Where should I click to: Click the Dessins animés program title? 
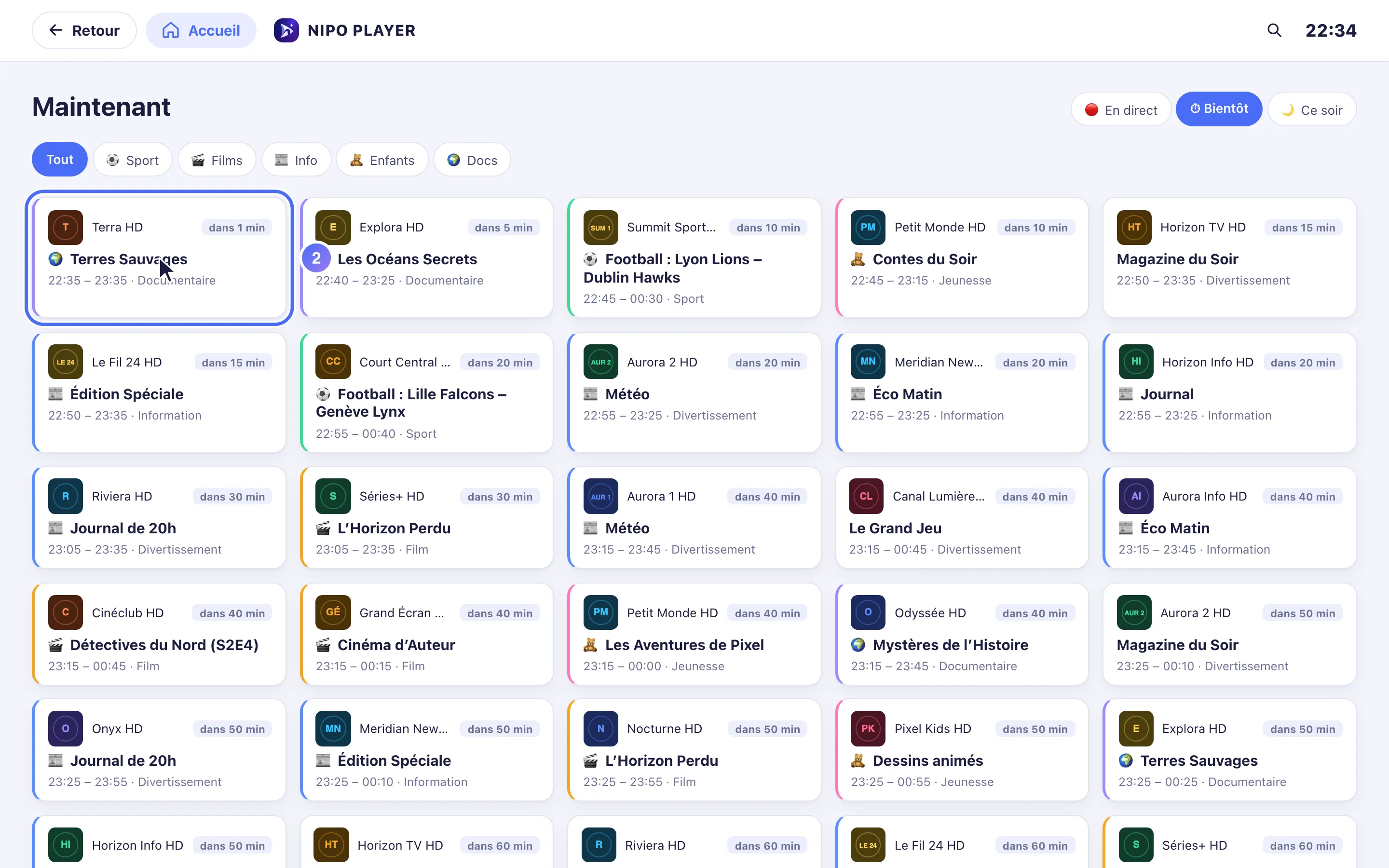927,760
